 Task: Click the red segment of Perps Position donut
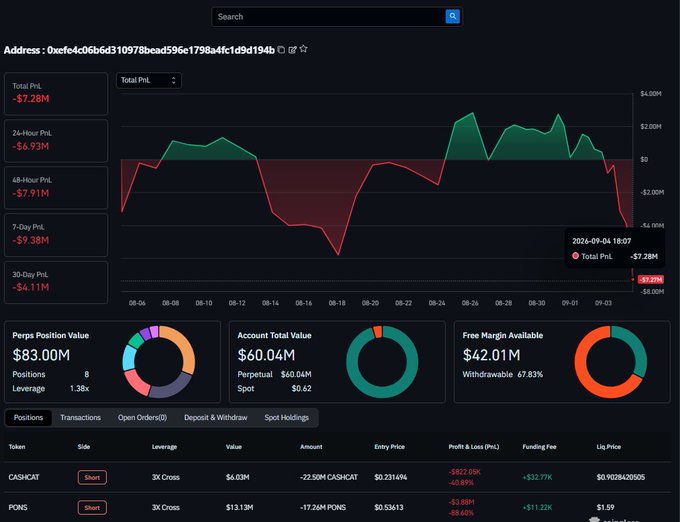click(x=136, y=382)
